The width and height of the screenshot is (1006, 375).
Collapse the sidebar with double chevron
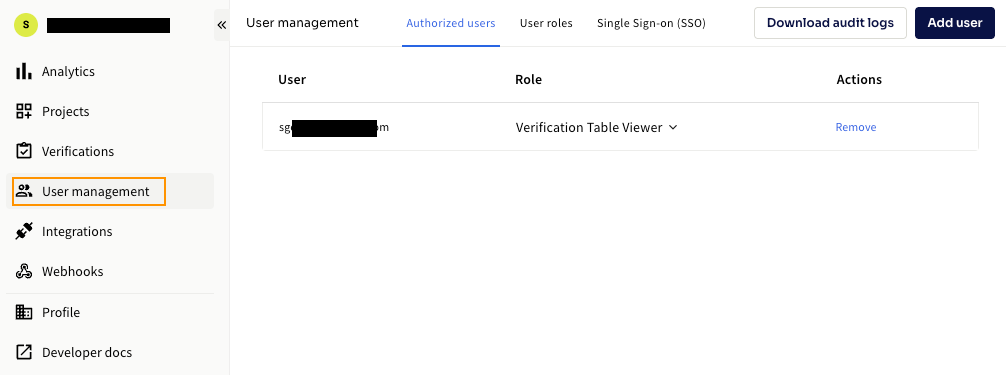click(x=221, y=25)
